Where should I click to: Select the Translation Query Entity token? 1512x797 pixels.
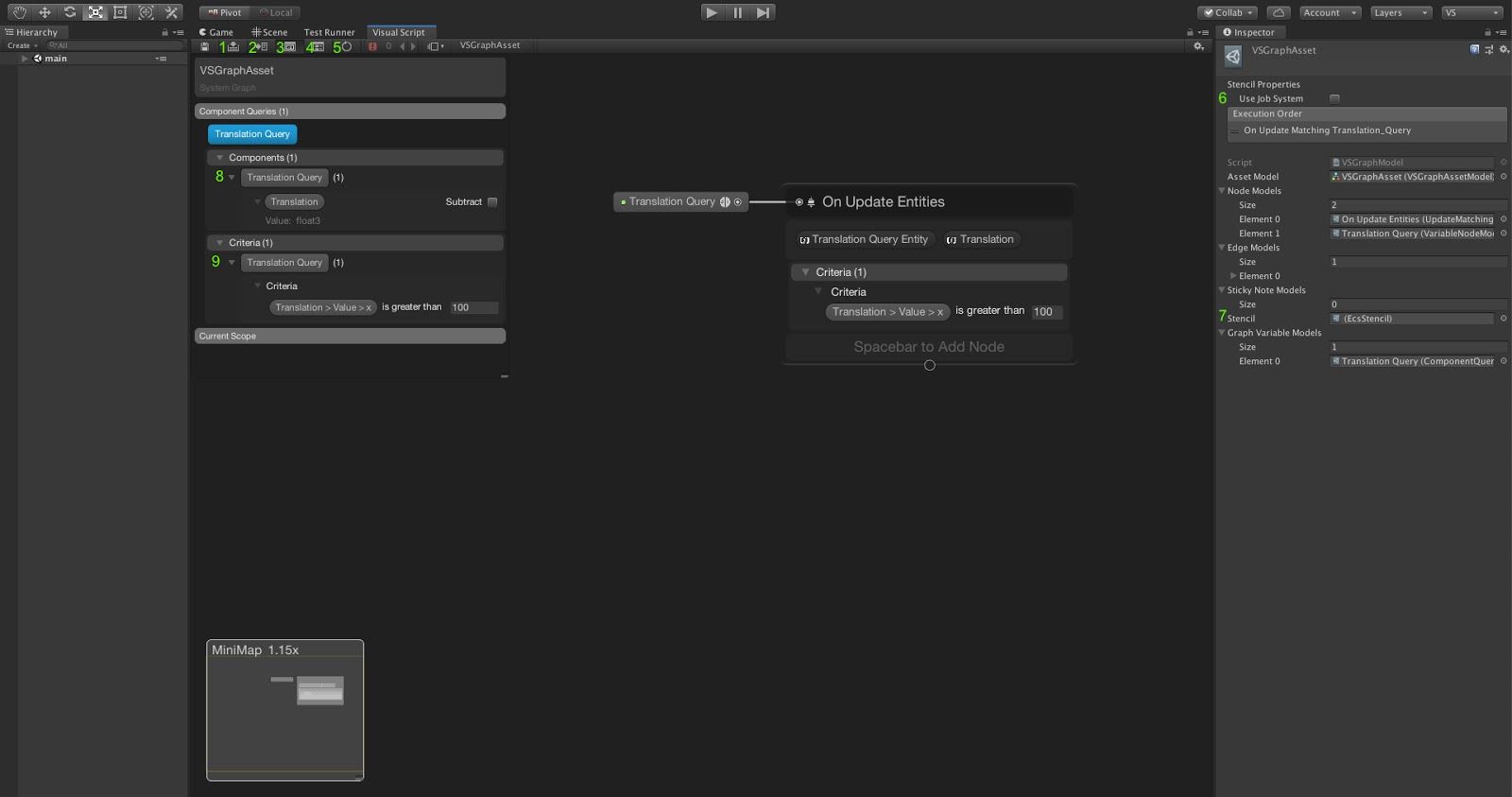tap(864, 239)
